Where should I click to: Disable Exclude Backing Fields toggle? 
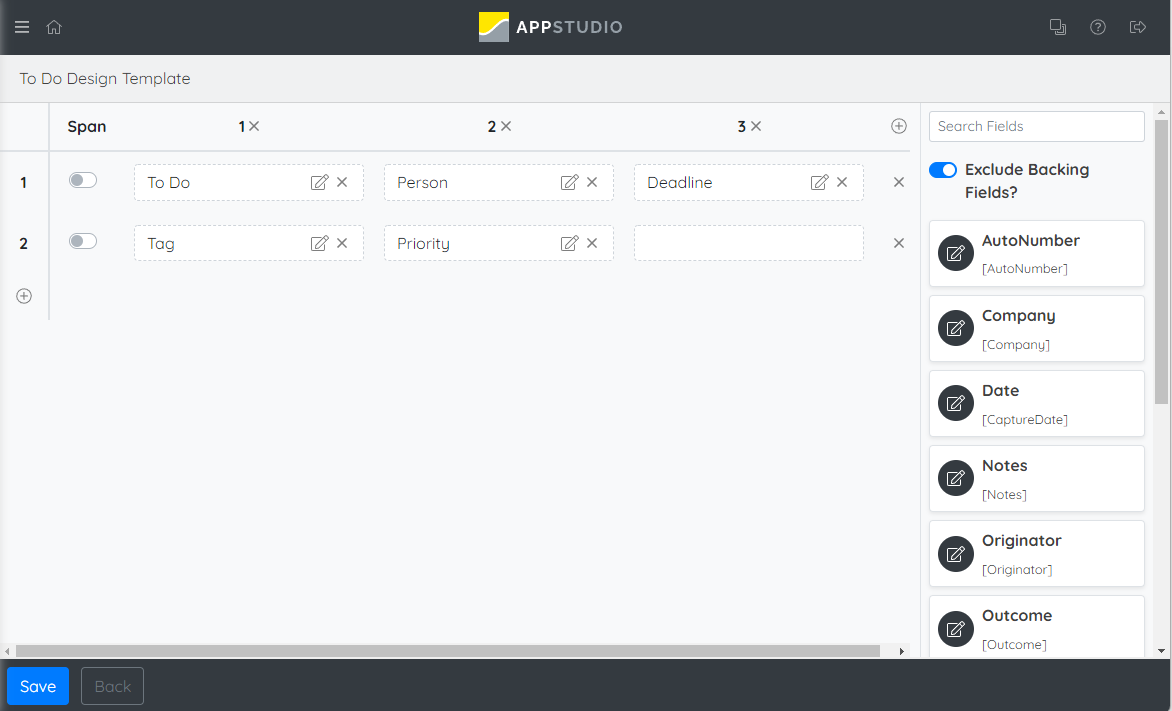pos(943,170)
